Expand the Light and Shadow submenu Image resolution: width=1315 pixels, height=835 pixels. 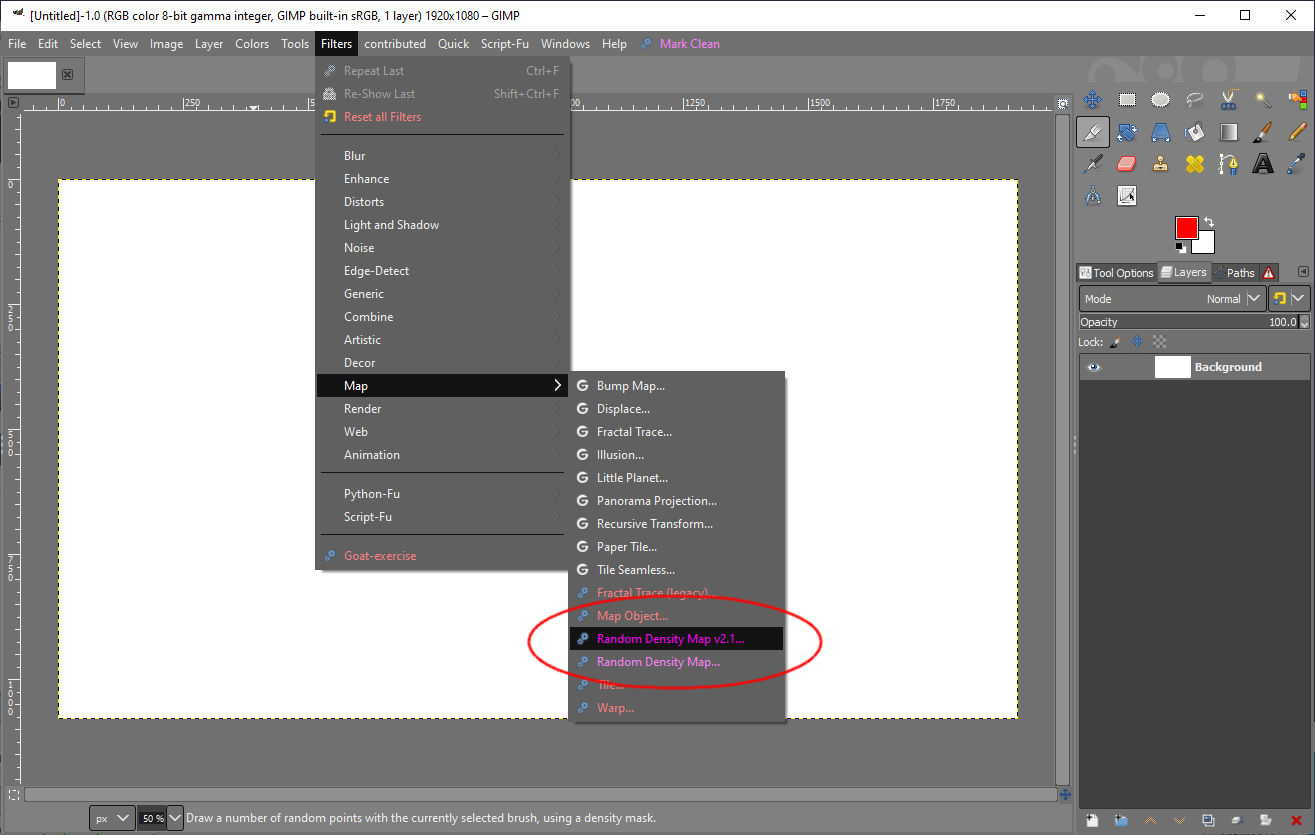(x=442, y=225)
